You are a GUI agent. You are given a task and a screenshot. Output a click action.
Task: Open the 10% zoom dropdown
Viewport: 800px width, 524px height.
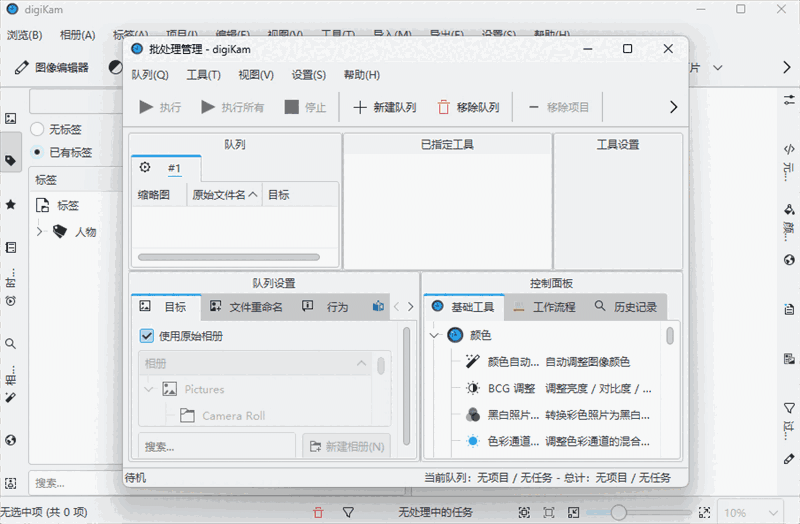click(x=751, y=513)
